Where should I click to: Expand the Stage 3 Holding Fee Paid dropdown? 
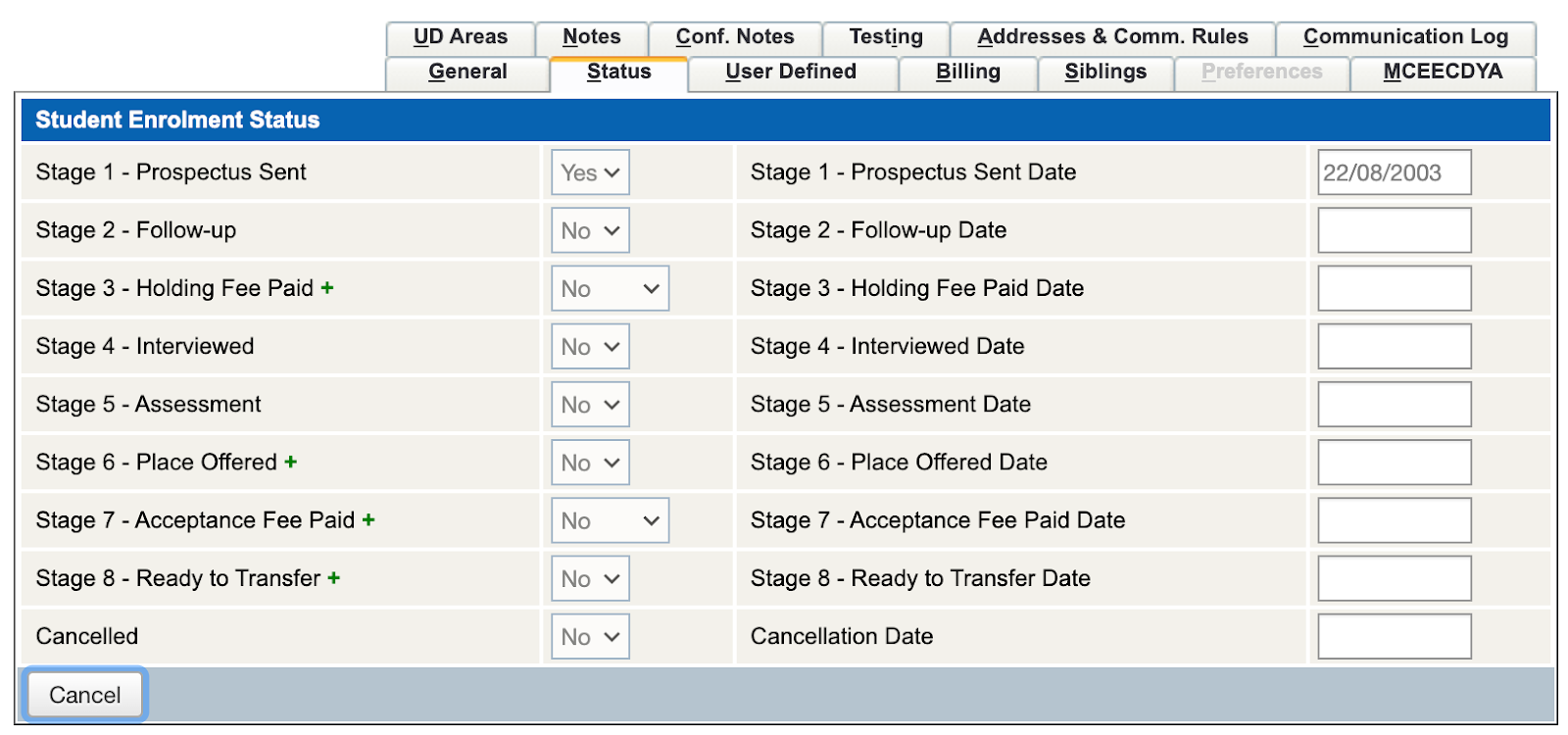[610, 289]
